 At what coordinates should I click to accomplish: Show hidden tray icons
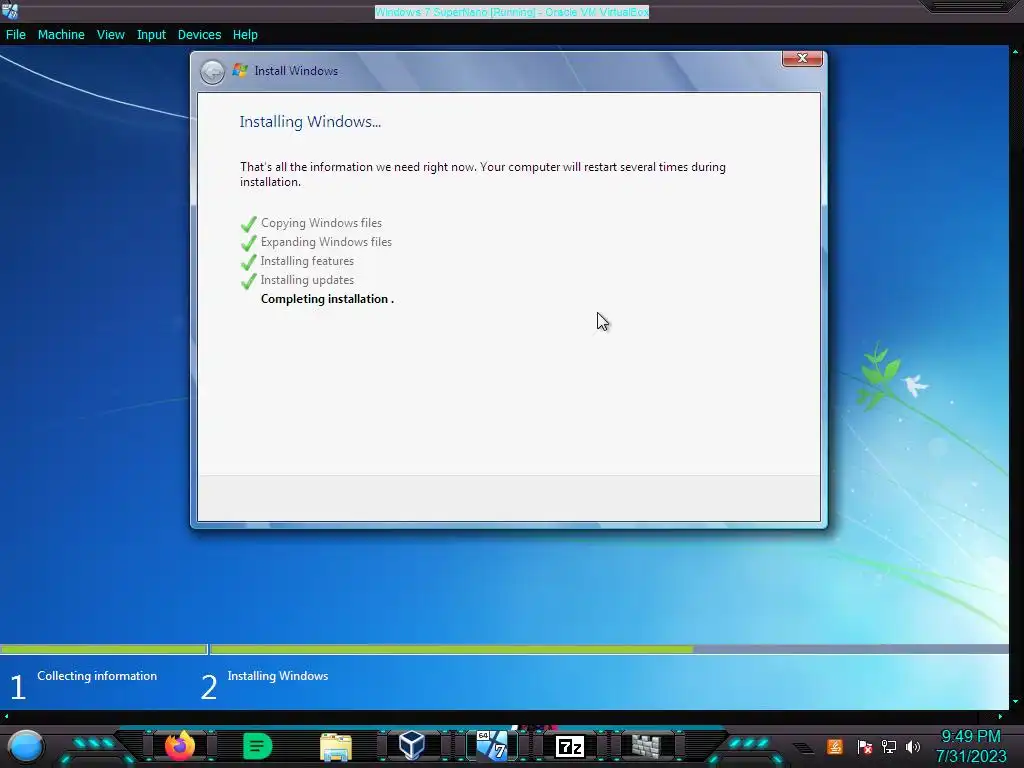click(x=804, y=748)
